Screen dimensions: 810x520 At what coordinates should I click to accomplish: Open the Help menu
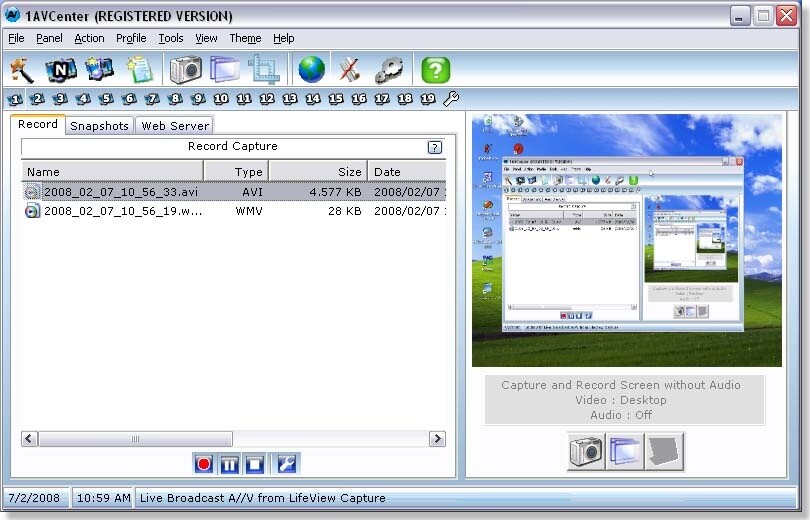[284, 38]
